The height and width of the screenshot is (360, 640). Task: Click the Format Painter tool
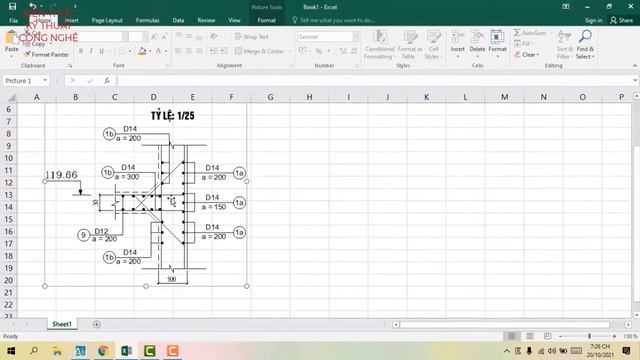click(46, 54)
